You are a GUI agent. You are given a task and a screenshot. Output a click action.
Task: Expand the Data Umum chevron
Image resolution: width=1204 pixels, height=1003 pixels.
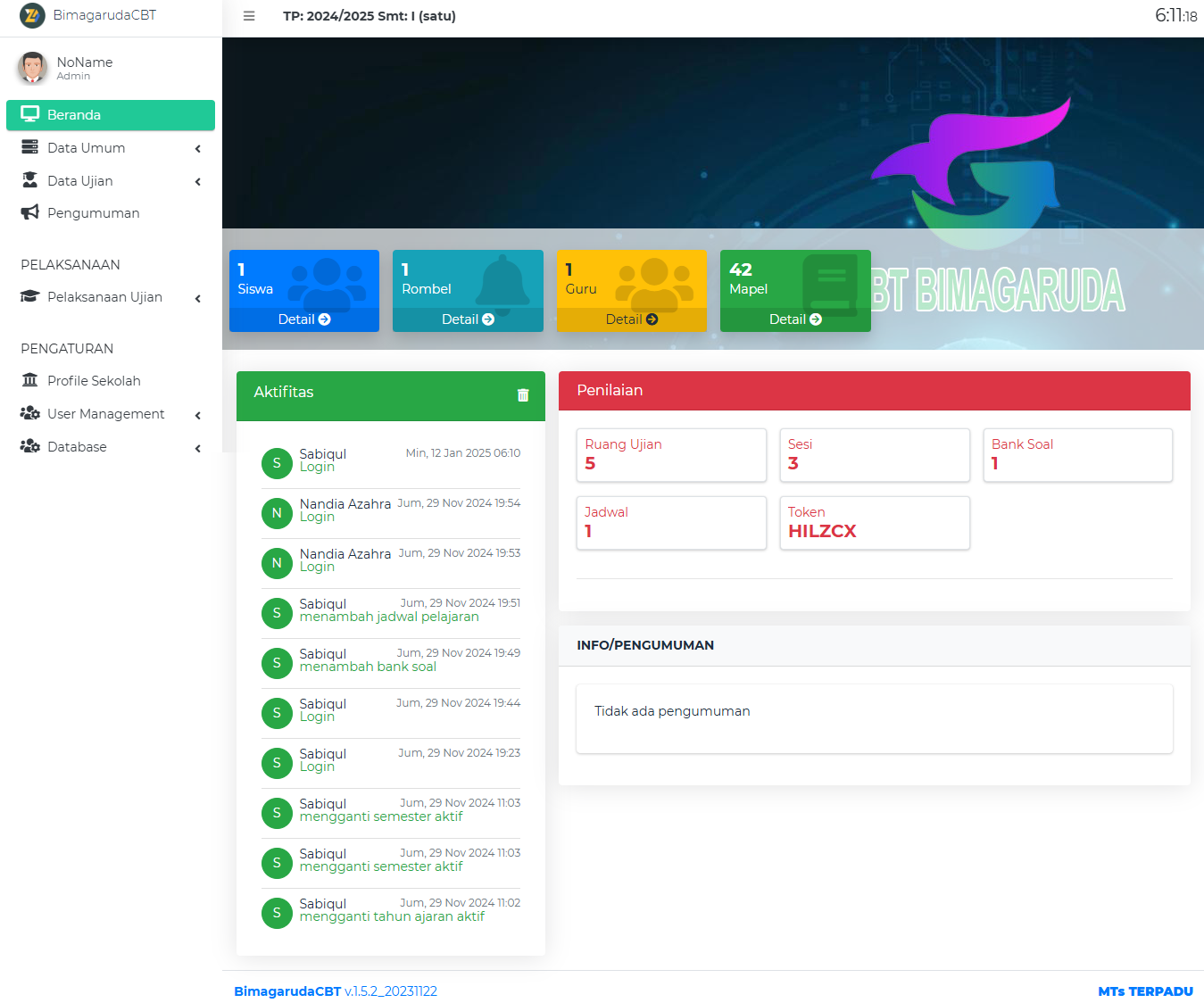tap(198, 149)
